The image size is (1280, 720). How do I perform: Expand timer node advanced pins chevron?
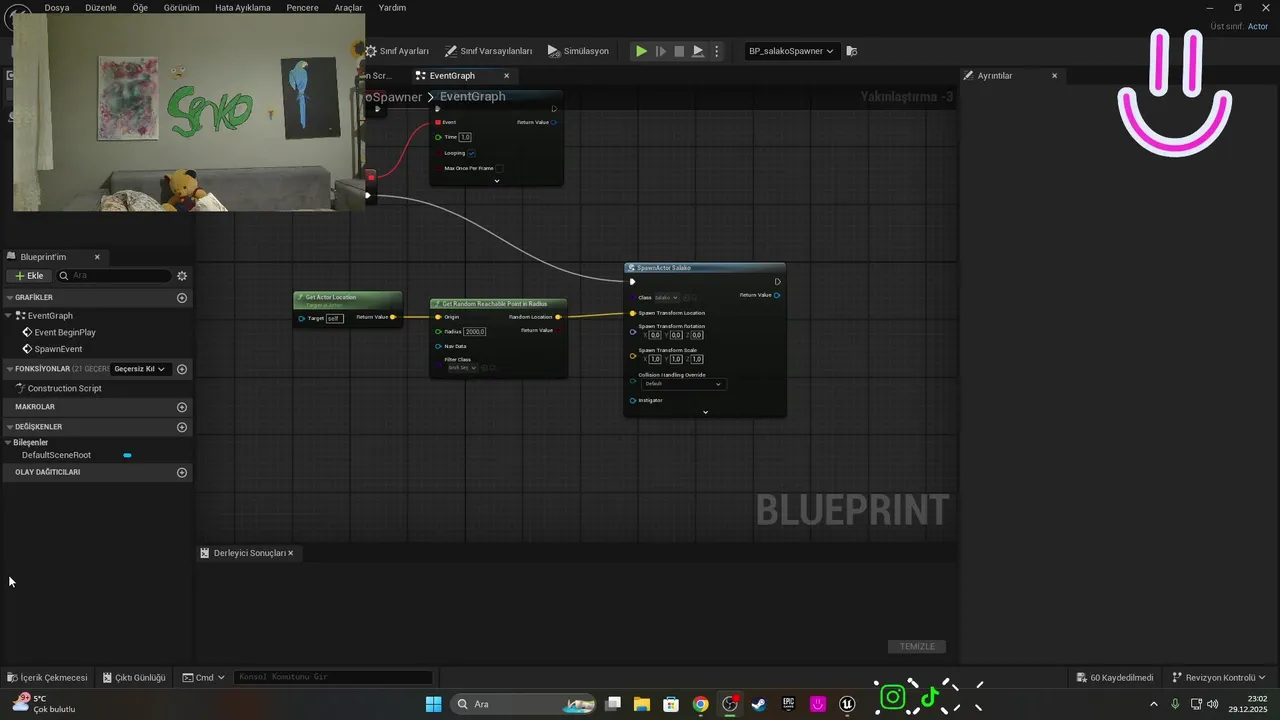coord(497,181)
